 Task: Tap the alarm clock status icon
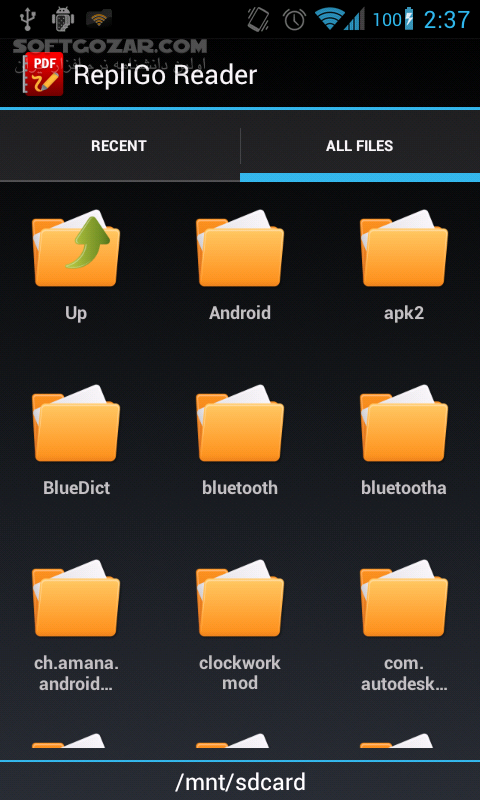pos(294,19)
